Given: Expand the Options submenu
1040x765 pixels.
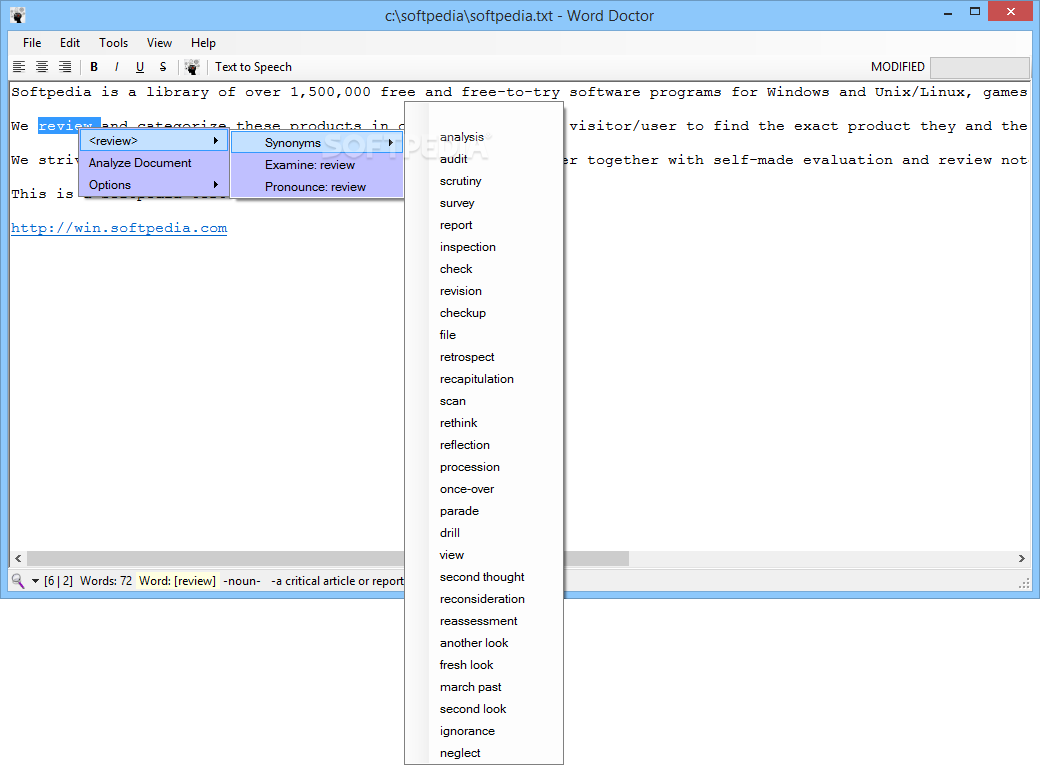Looking at the screenshot, I should click(154, 184).
